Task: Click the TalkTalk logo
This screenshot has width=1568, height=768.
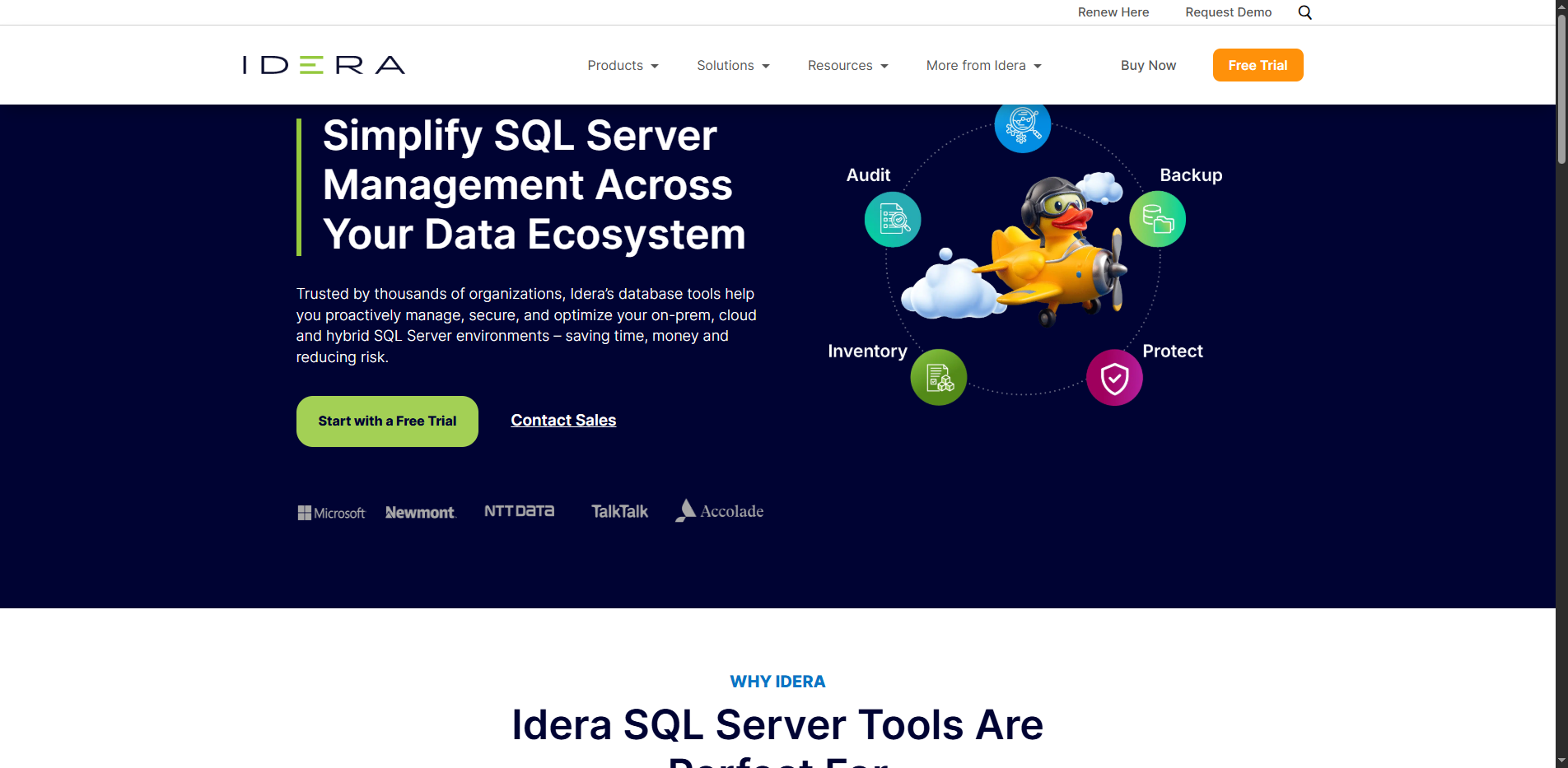Action: click(619, 512)
